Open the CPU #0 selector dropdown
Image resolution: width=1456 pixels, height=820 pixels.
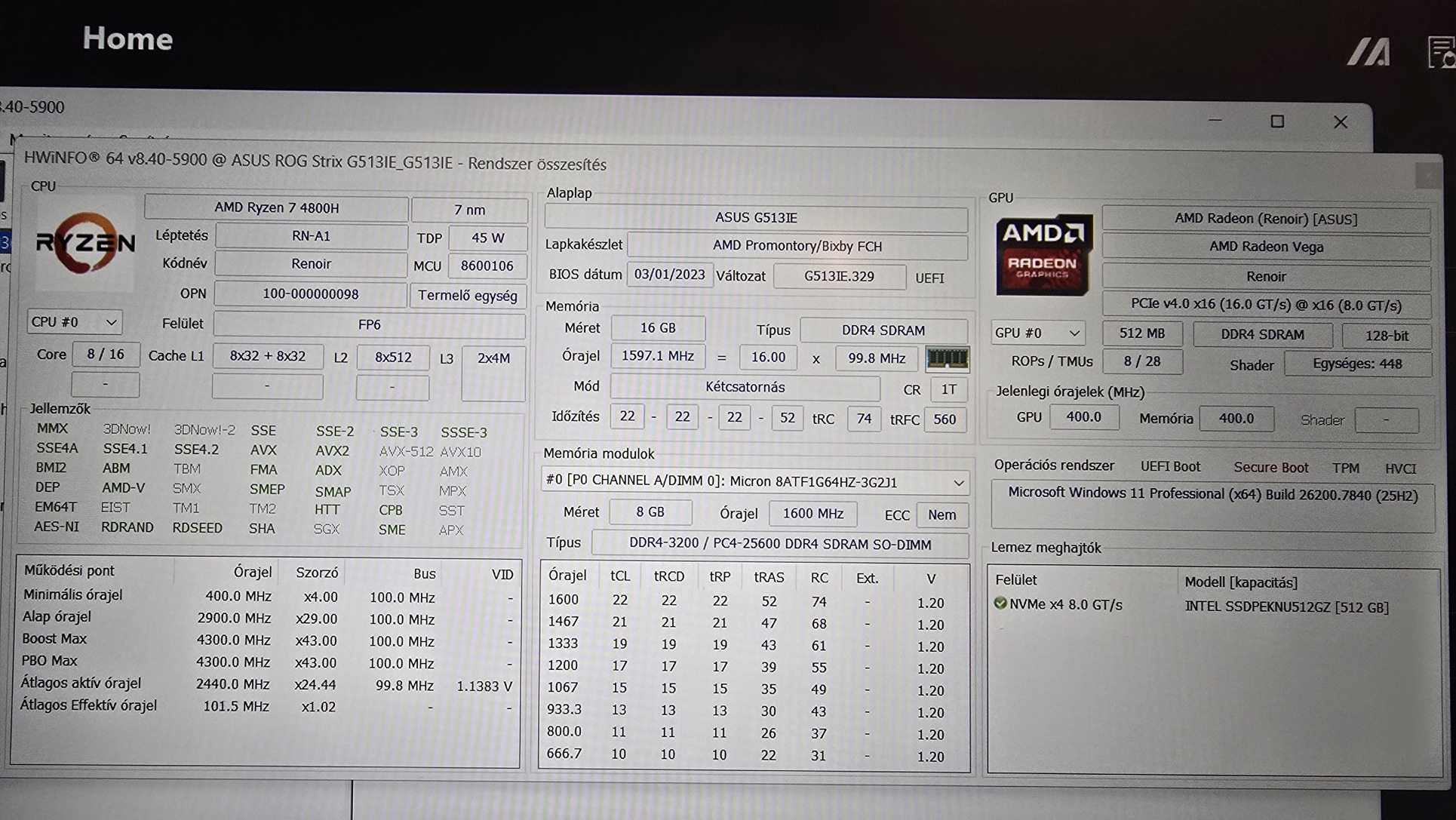click(x=74, y=322)
